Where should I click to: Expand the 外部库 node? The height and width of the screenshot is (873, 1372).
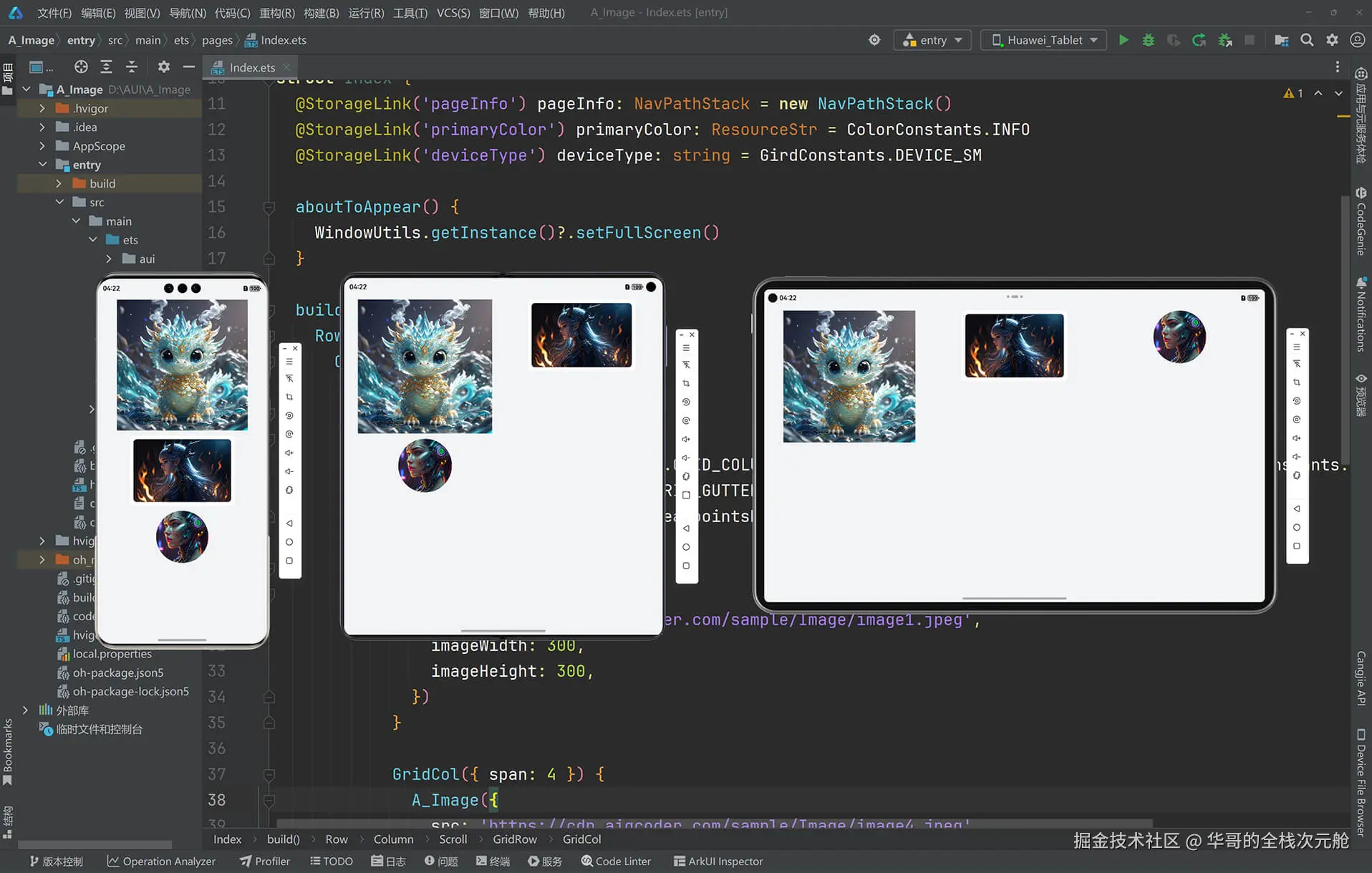click(26, 710)
